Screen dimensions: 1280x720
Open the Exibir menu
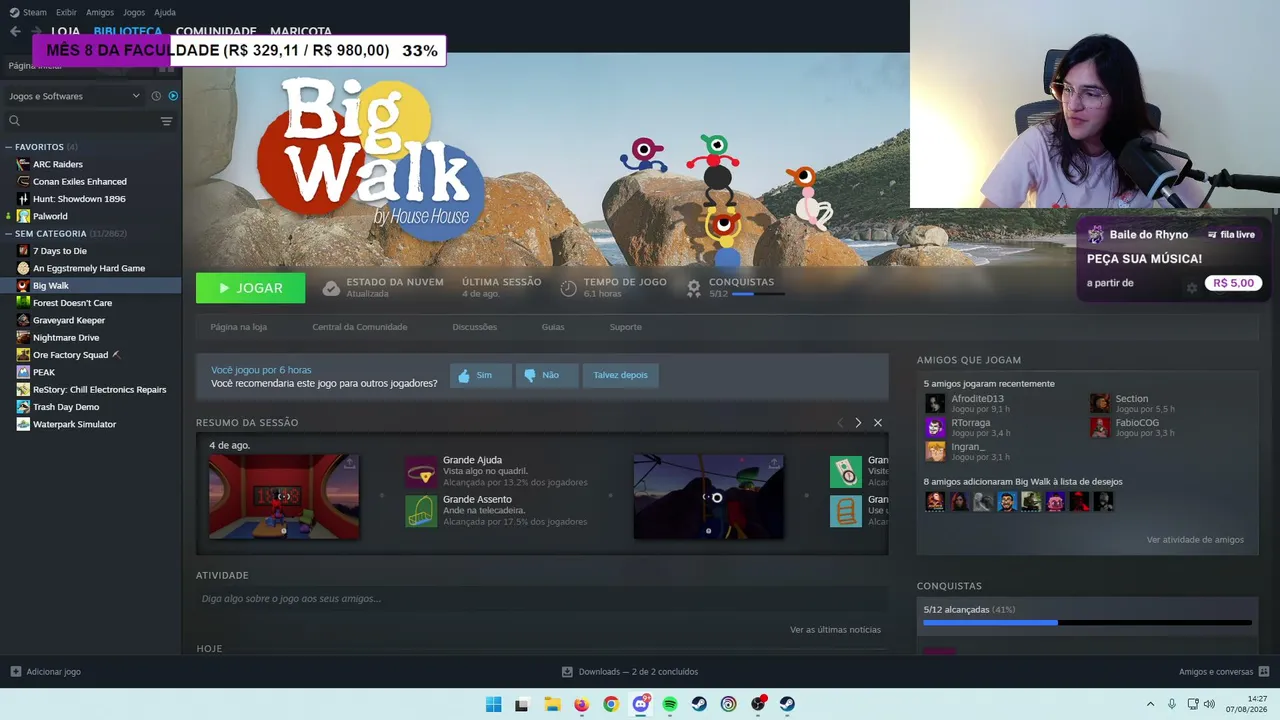66,12
